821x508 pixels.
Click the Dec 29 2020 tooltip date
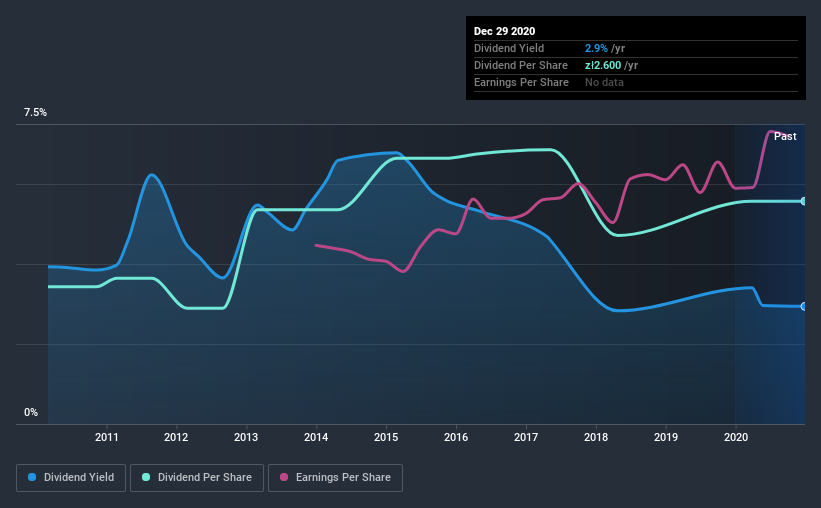(504, 31)
